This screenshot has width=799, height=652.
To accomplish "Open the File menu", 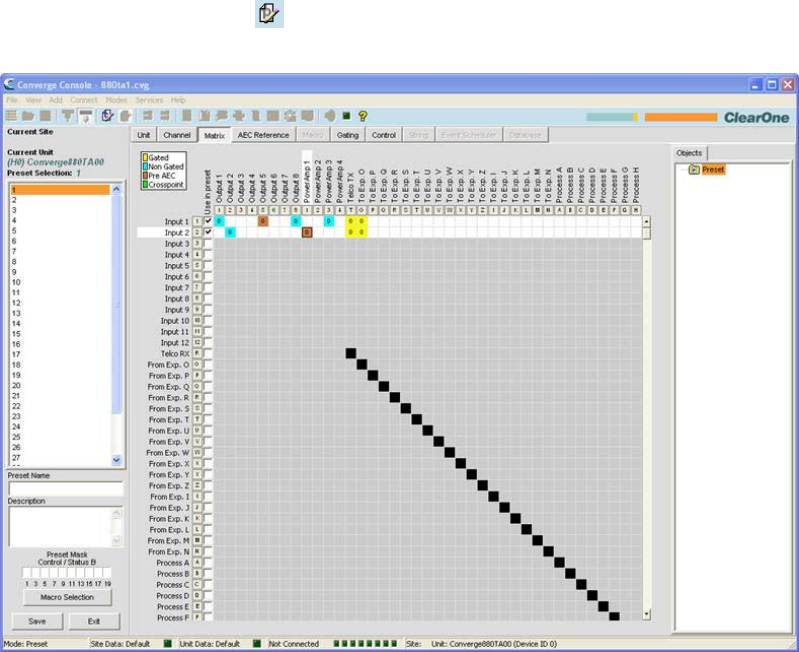I will [x=12, y=100].
